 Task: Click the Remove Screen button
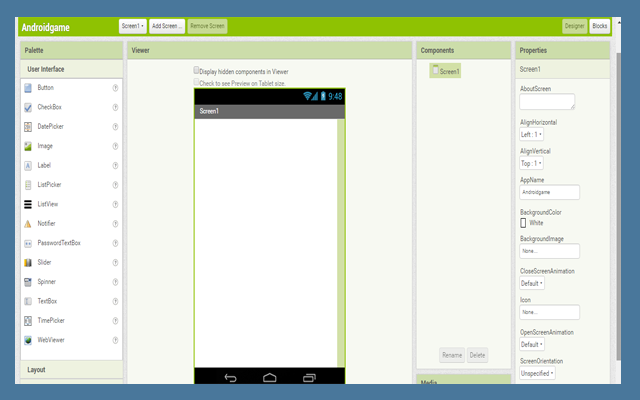coord(207,26)
